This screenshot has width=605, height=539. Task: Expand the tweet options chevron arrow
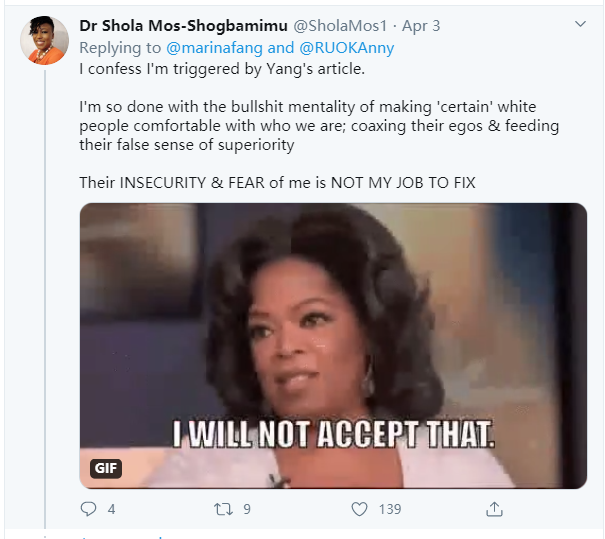(580, 24)
